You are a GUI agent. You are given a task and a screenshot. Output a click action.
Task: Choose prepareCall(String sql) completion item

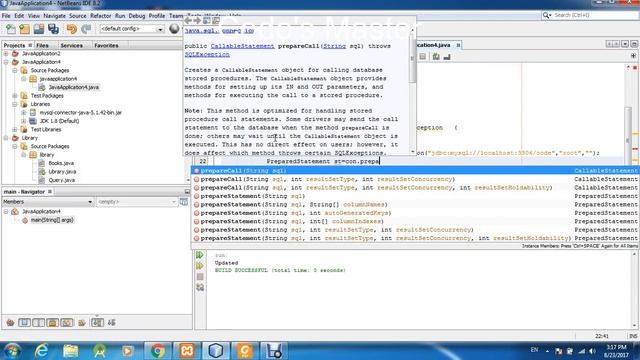[x=414, y=171]
